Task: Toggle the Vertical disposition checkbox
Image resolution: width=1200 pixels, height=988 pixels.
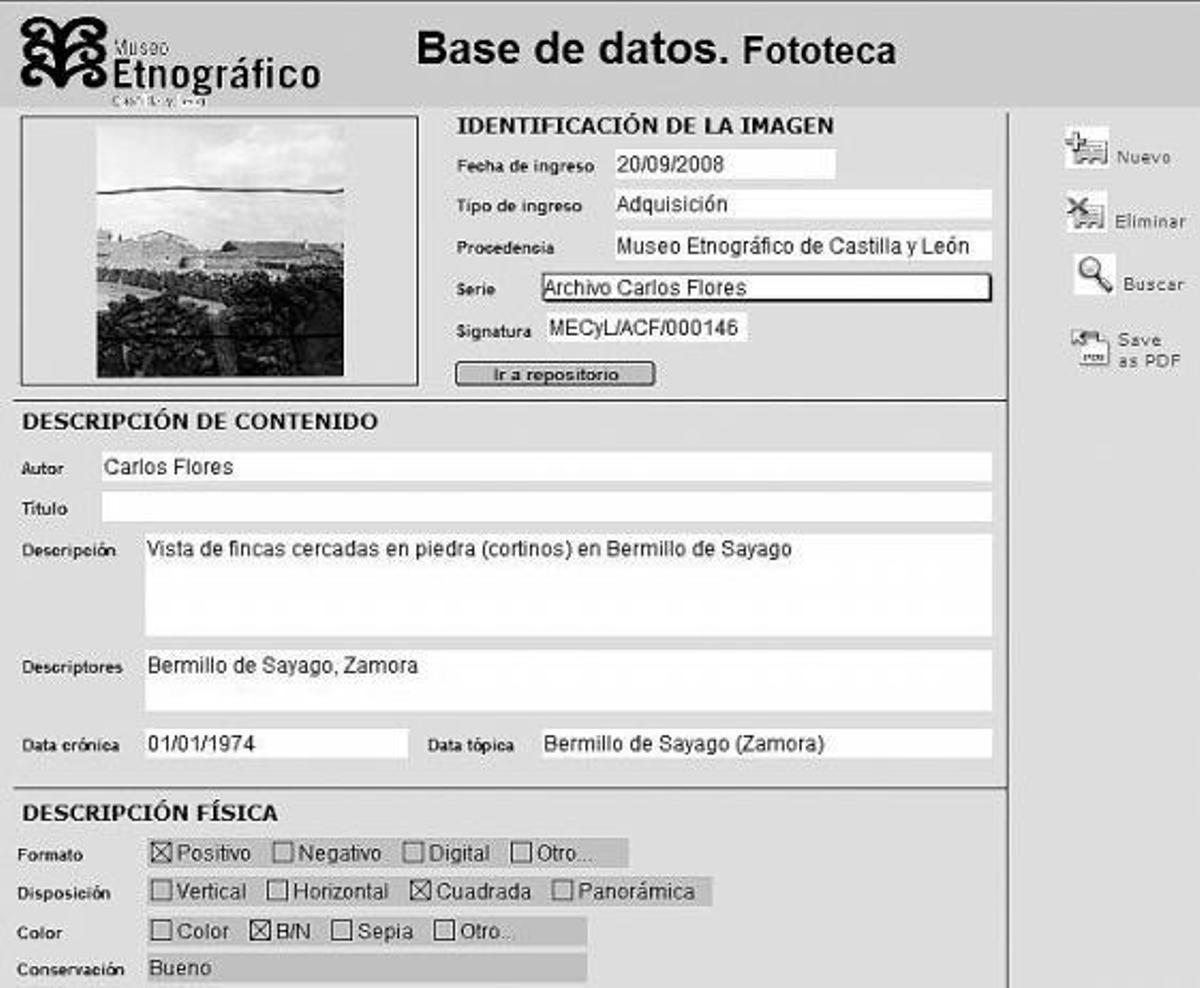Action: point(161,891)
